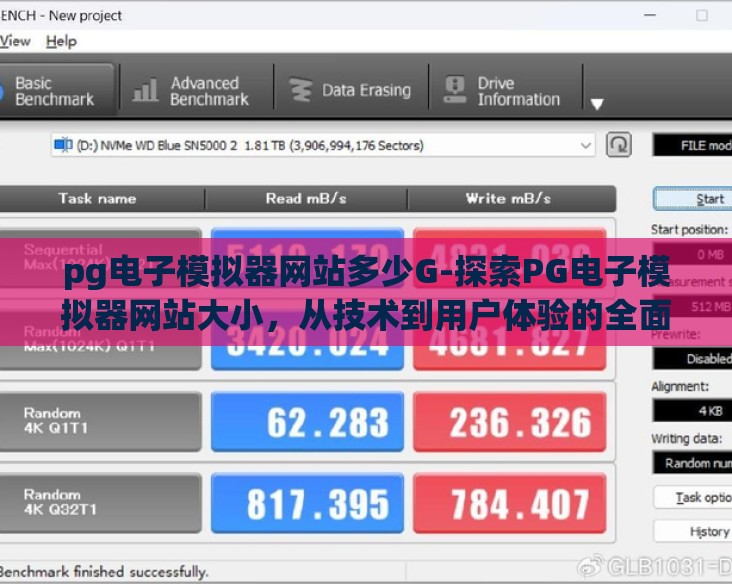Click the 817.395 read result
Viewport: 732px width, 584px height.
(x=307, y=503)
